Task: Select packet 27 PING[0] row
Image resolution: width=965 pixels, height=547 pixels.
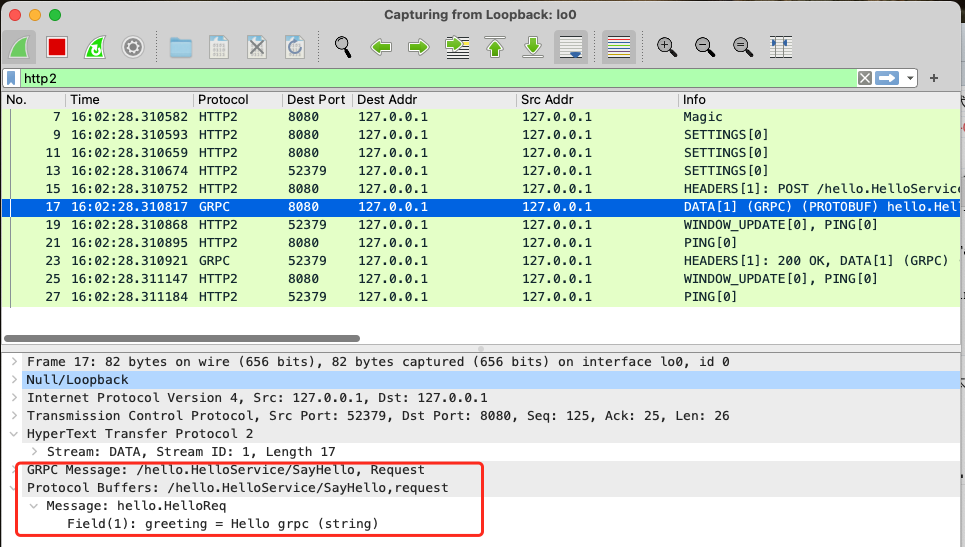Action: coord(480,297)
